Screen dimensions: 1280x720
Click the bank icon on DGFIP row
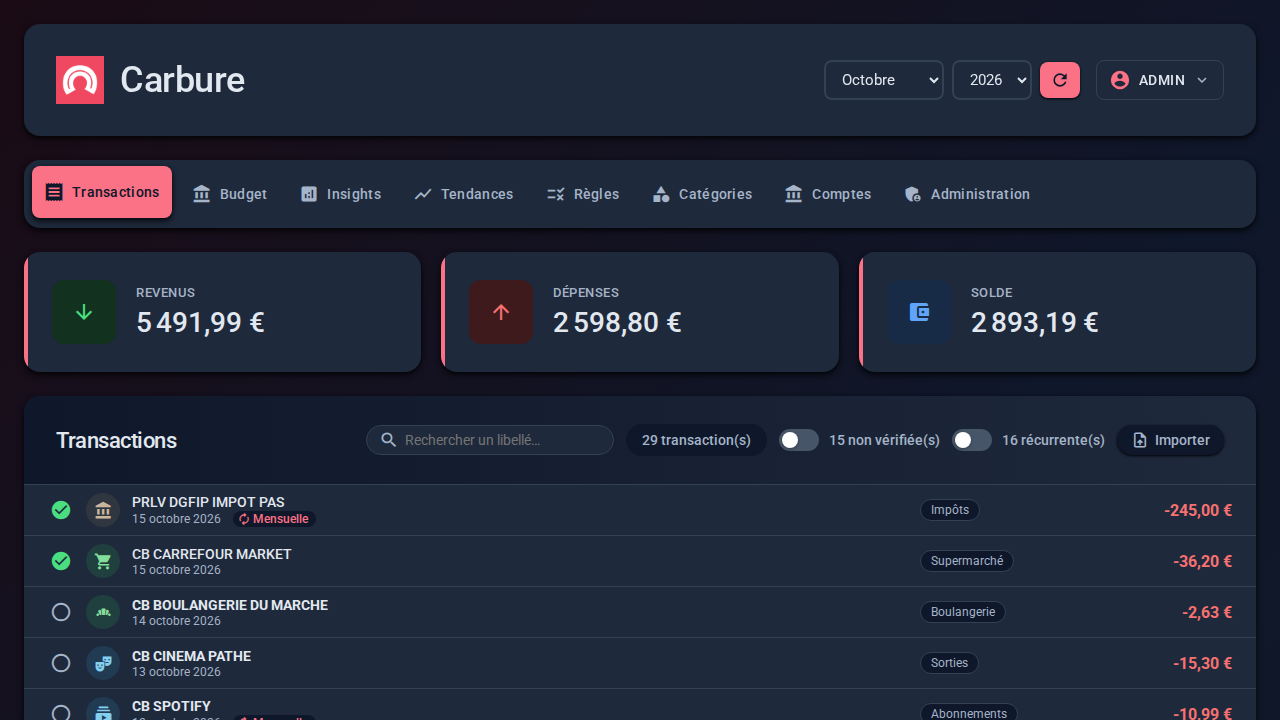pyautogui.click(x=103, y=510)
